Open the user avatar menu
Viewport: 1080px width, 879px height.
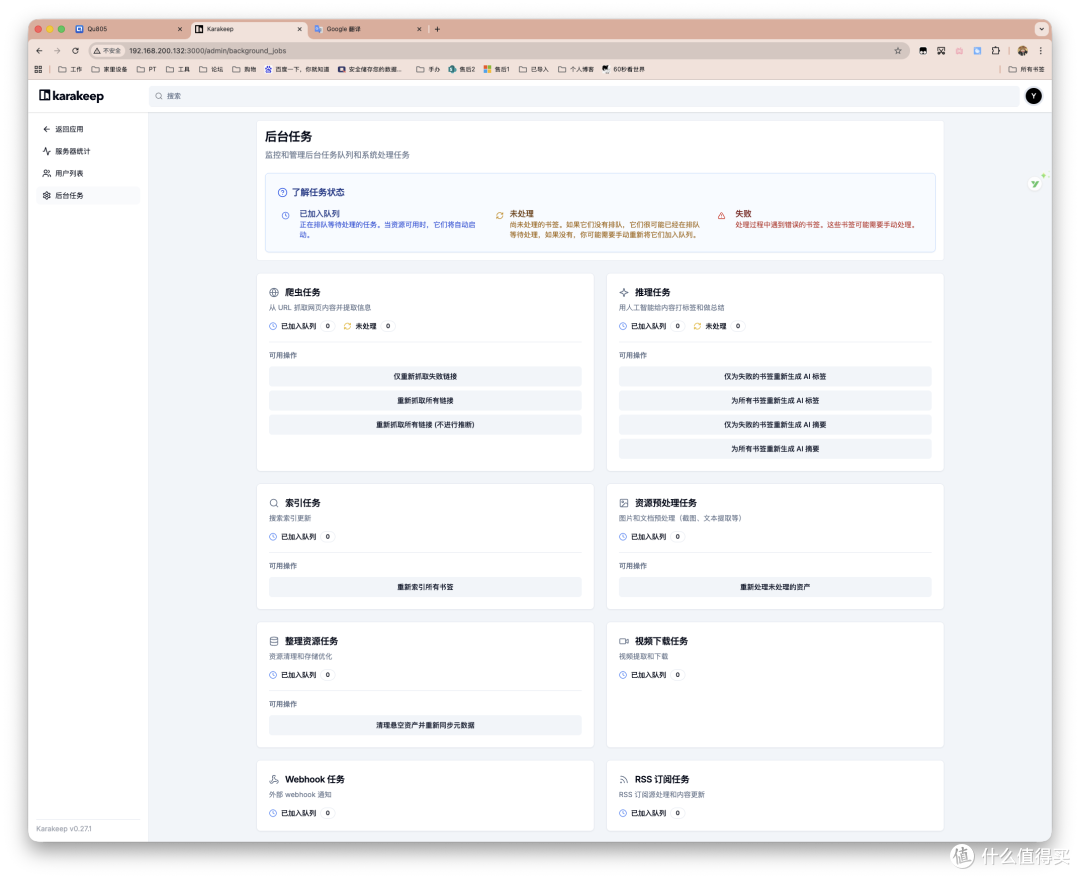click(x=1033, y=96)
